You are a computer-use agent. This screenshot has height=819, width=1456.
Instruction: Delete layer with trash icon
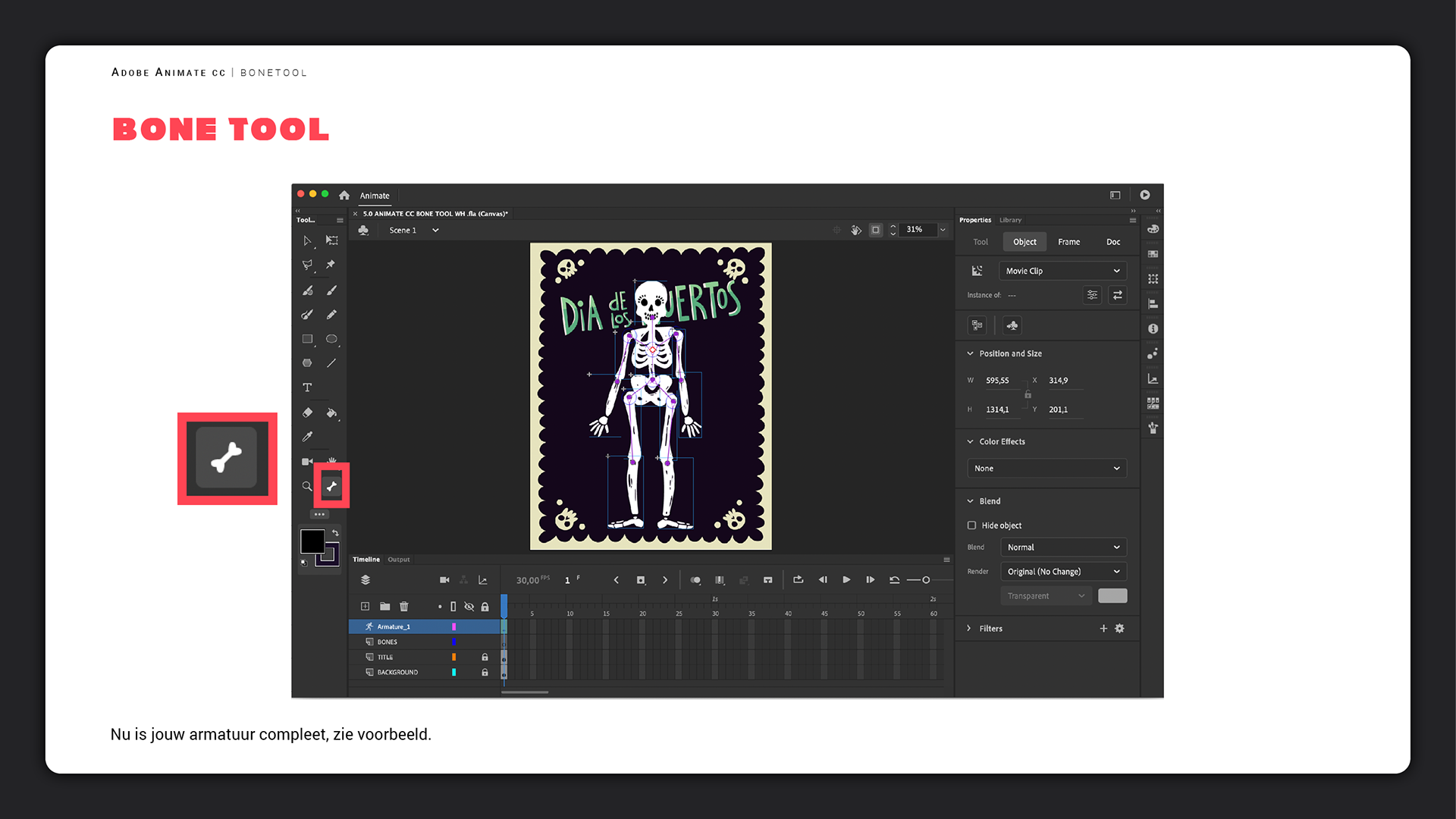(x=404, y=607)
